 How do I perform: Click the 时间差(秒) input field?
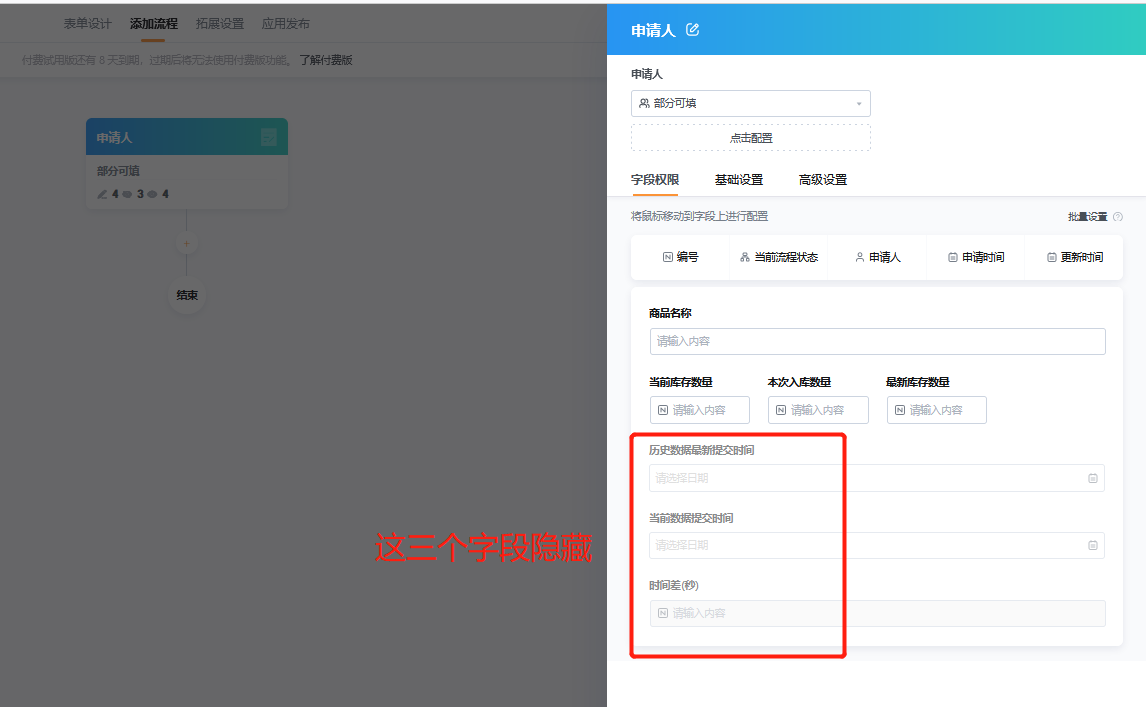877,613
